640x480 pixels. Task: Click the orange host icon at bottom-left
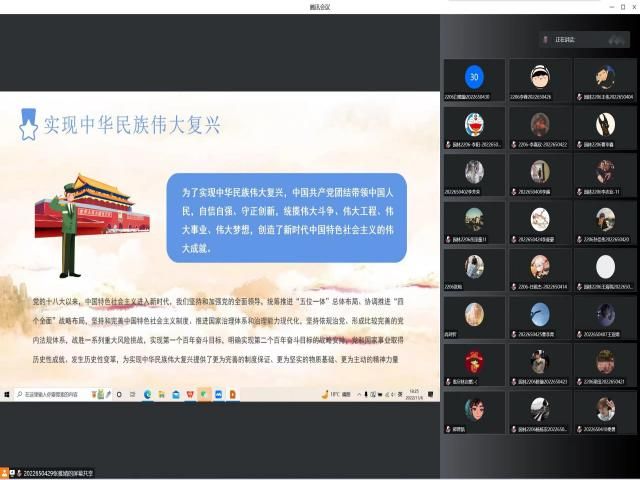tap(4, 473)
